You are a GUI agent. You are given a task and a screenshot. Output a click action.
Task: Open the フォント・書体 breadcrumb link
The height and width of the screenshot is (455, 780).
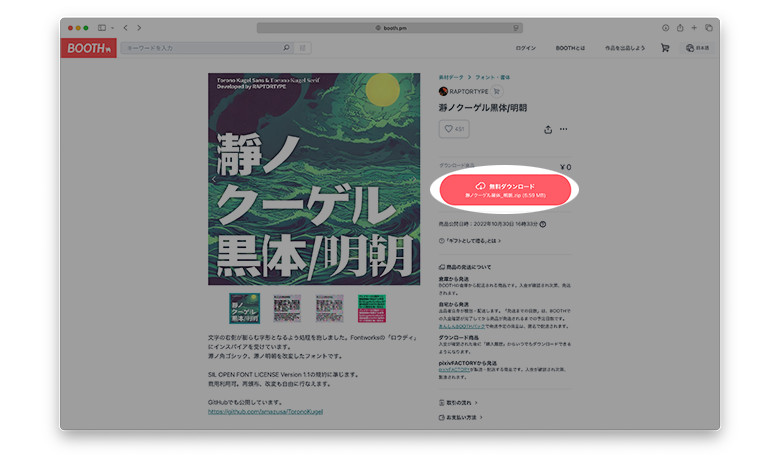tap(492, 78)
